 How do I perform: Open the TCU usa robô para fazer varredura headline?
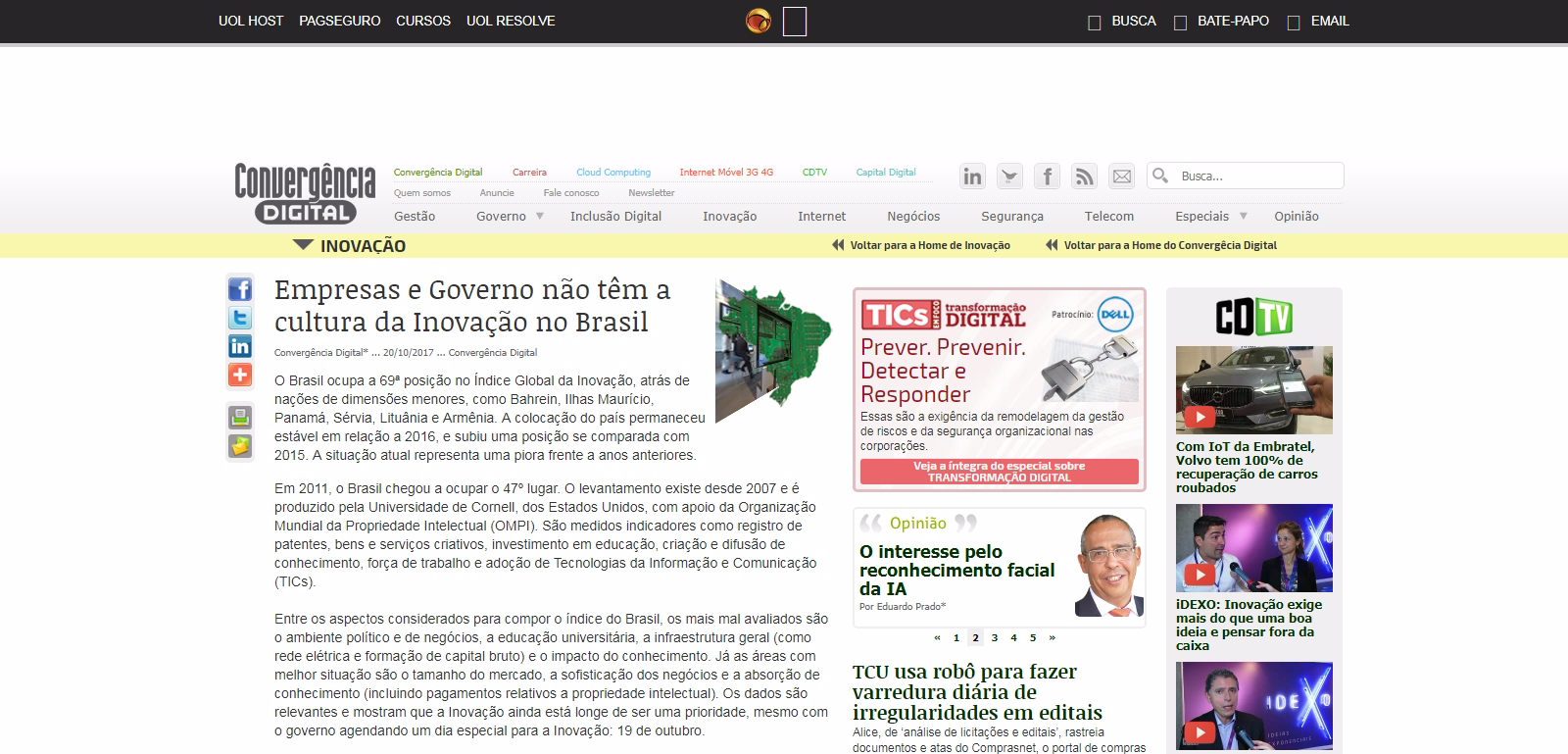click(977, 692)
